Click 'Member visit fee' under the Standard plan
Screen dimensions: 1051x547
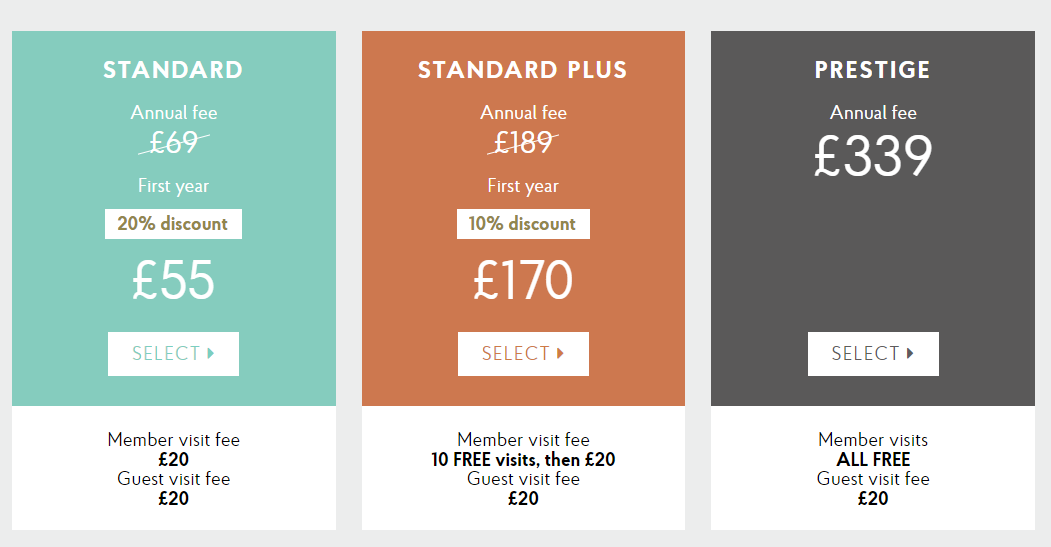(x=173, y=440)
